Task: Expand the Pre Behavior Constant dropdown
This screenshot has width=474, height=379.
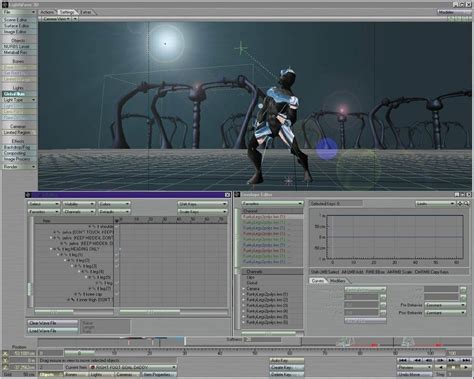Action: coord(445,305)
